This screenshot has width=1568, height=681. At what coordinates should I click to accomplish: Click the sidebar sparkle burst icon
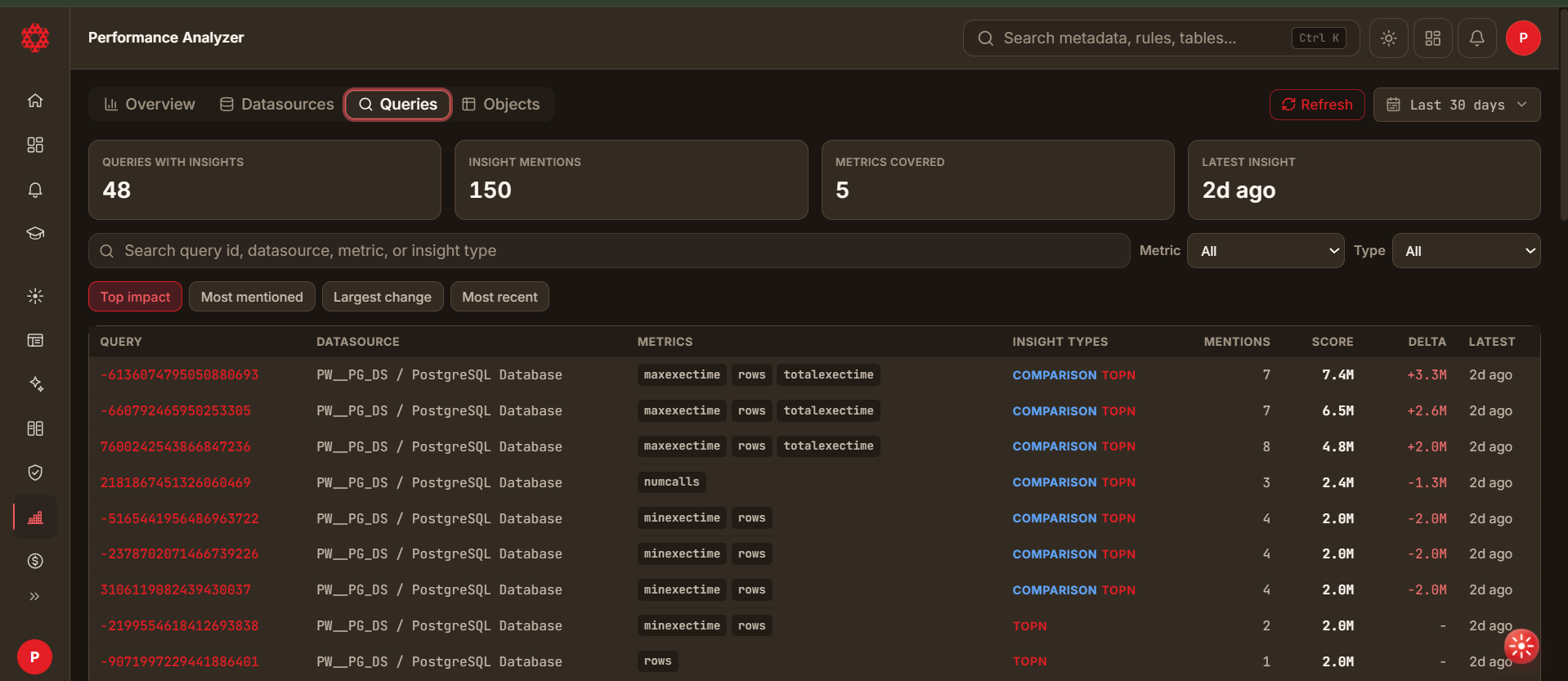pos(35,296)
